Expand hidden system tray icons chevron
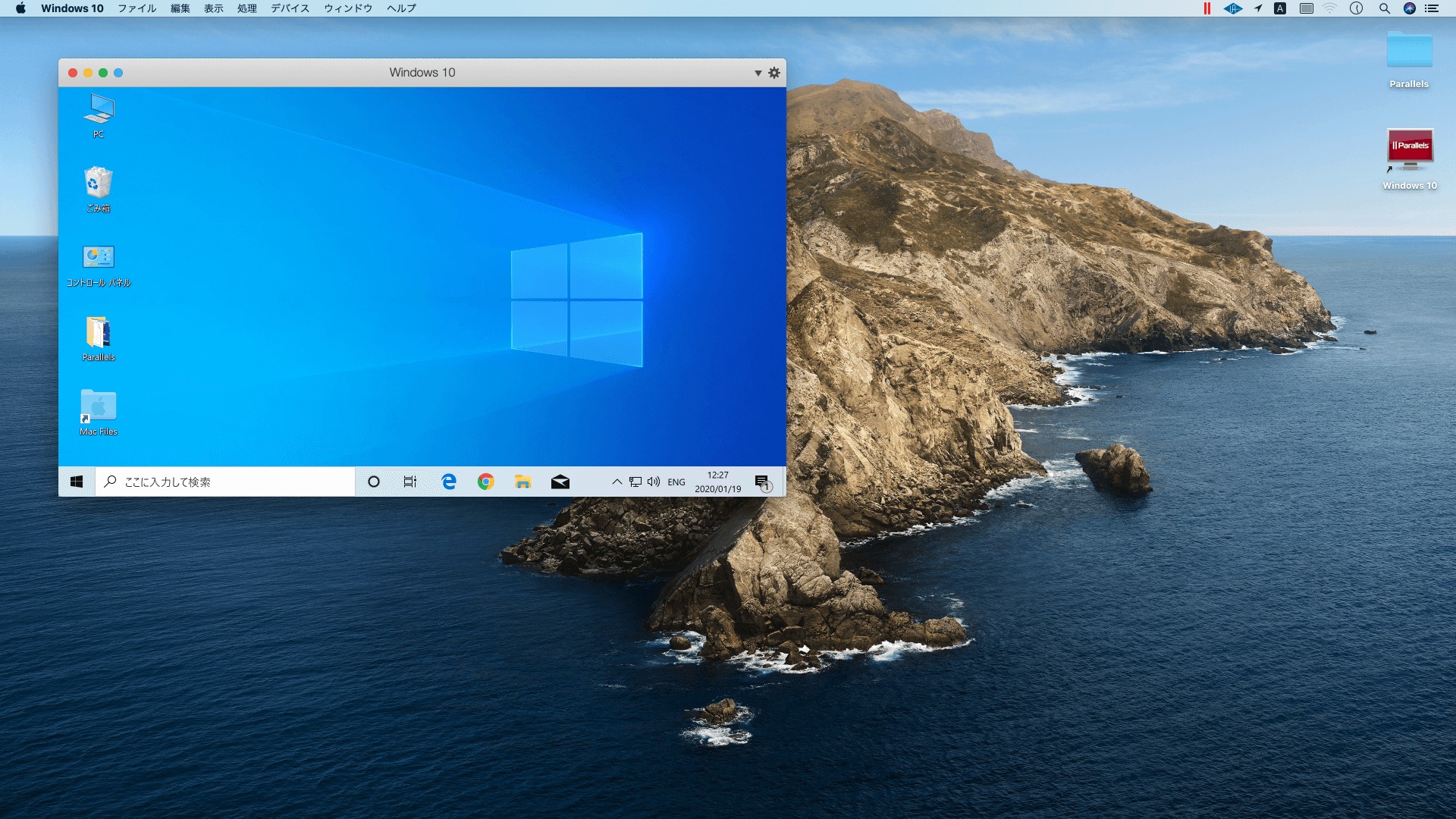Screen dimensions: 1456x819 (x=617, y=482)
